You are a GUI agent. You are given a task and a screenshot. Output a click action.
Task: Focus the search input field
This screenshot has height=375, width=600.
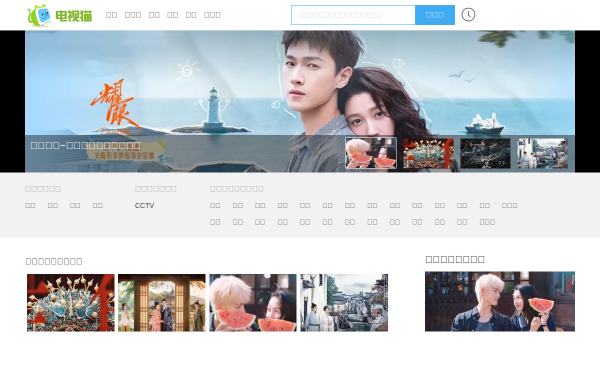pos(353,15)
